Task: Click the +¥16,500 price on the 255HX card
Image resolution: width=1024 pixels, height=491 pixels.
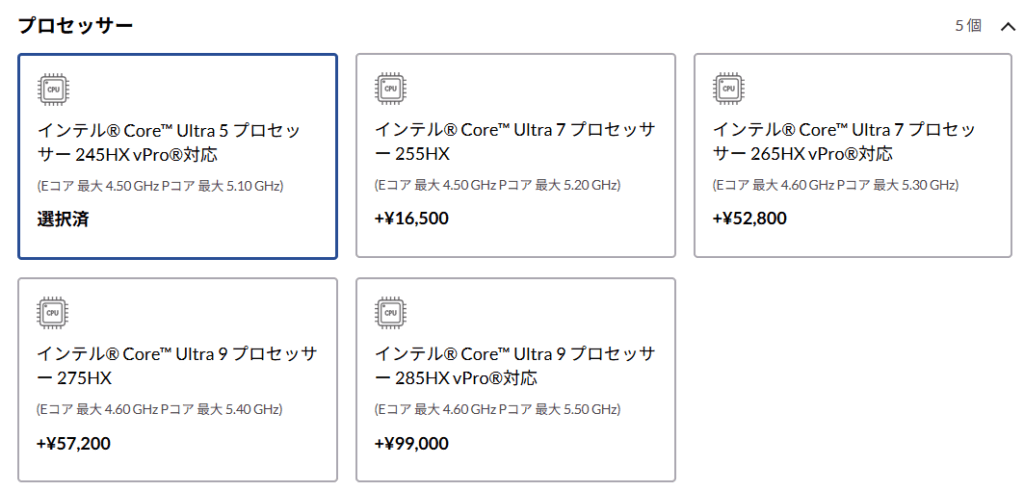Action: 411,218
